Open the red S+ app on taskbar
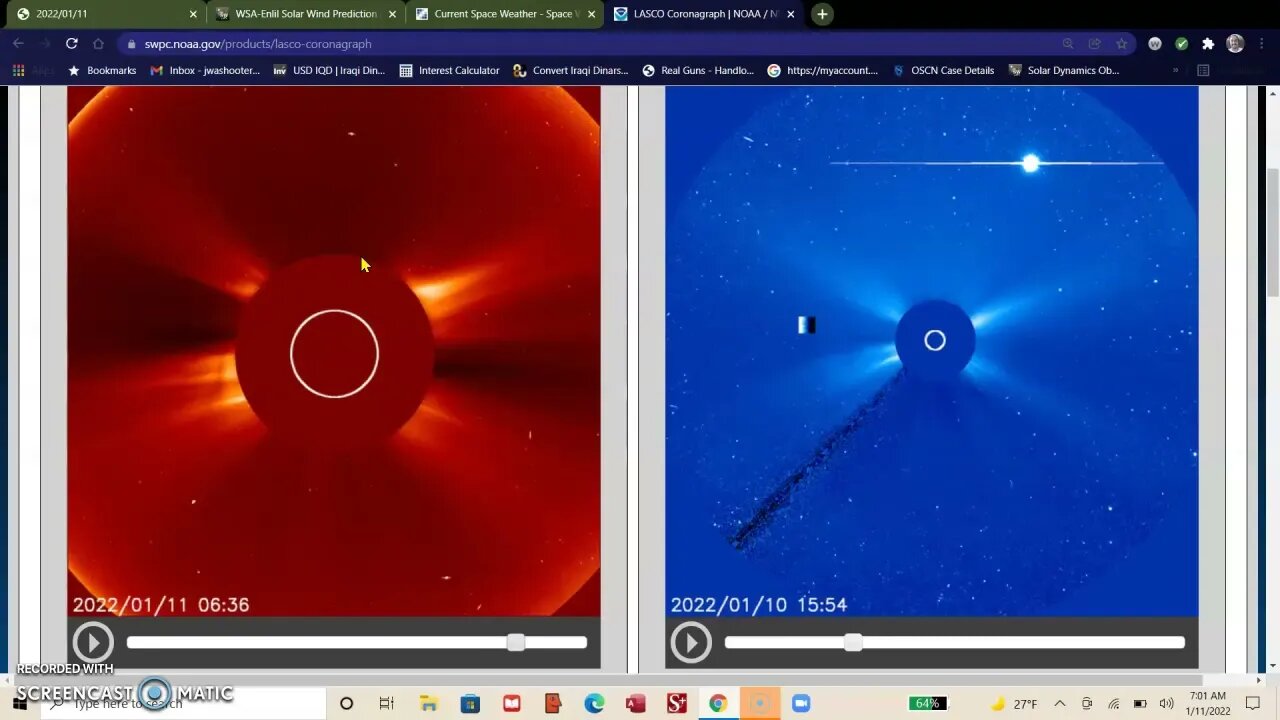 (x=677, y=704)
